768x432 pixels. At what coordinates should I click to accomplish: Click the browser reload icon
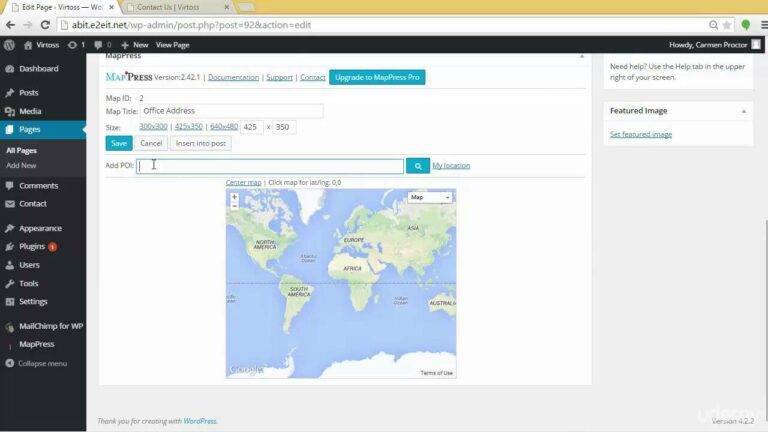click(45, 24)
